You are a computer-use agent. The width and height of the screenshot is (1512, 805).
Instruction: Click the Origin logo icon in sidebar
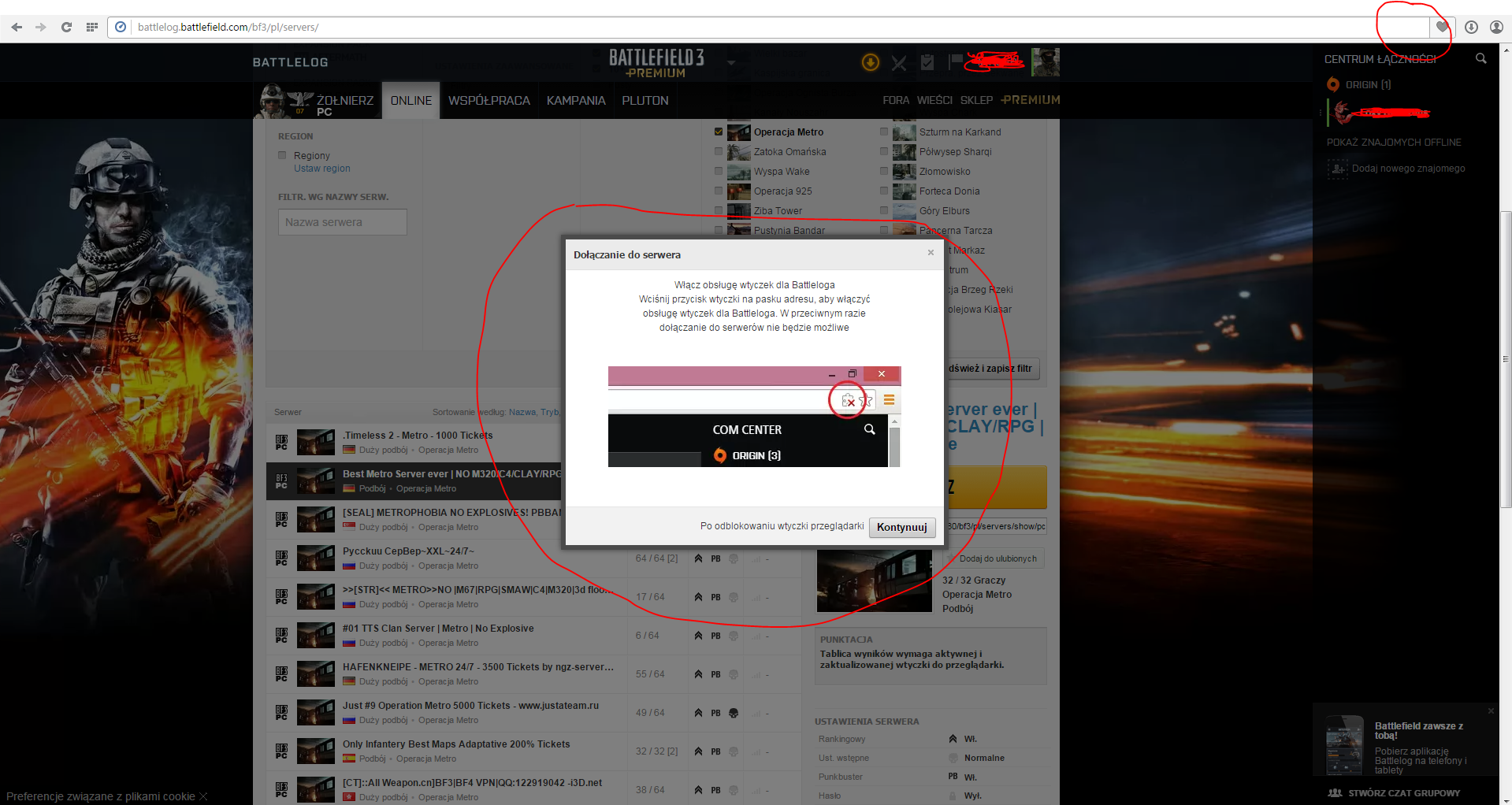coord(1333,84)
